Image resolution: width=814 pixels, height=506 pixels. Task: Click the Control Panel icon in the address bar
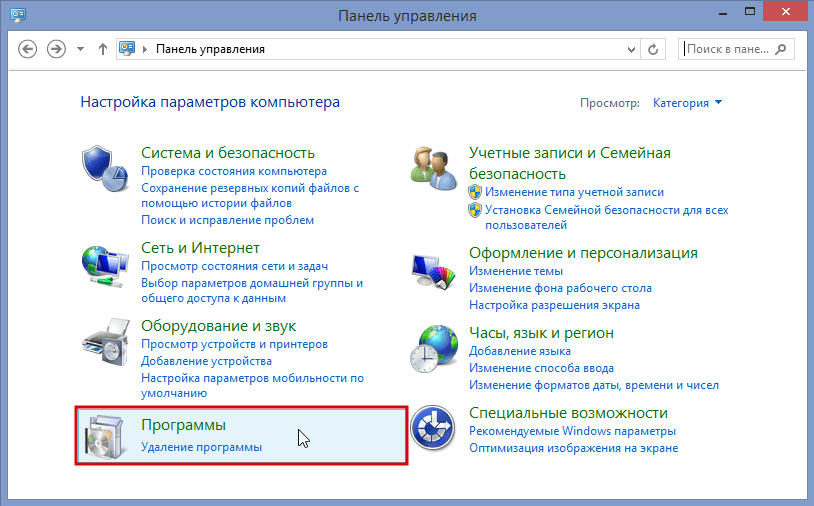click(127, 49)
